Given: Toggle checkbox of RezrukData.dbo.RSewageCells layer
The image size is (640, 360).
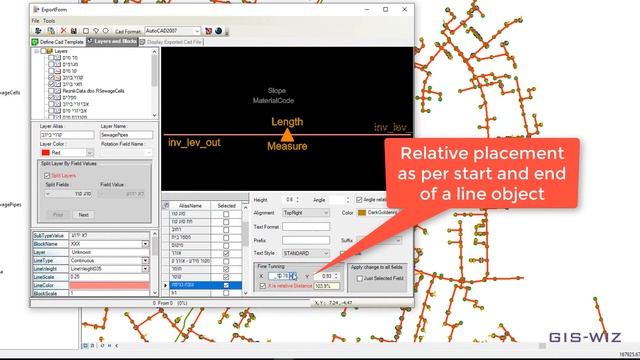Looking at the screenshot, I should click(51, 91).
